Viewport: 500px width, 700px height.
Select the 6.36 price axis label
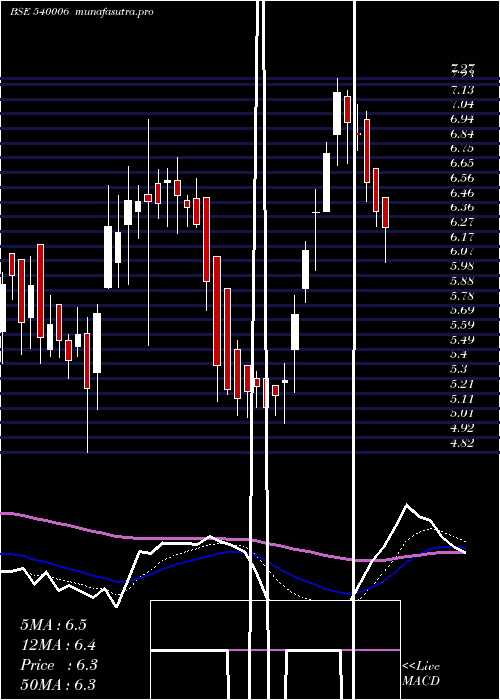coord(462,207)
